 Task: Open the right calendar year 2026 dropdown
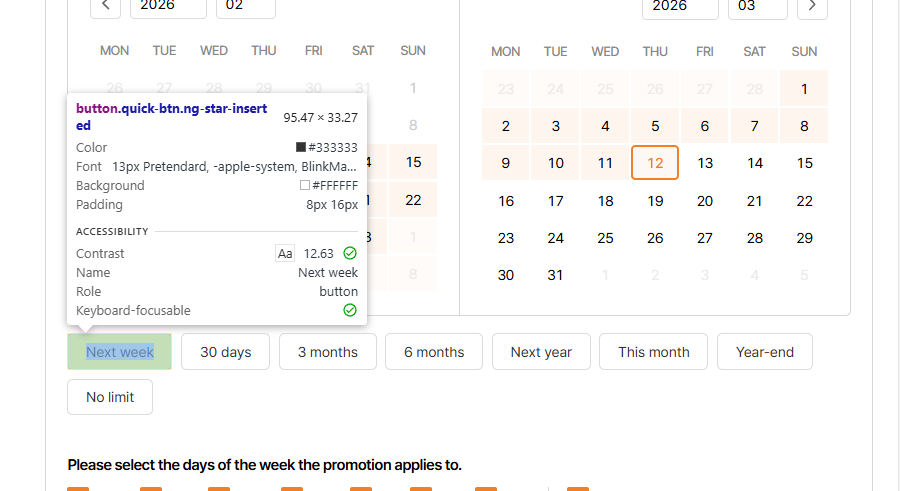pyautogui.click(x=680, y=7)
